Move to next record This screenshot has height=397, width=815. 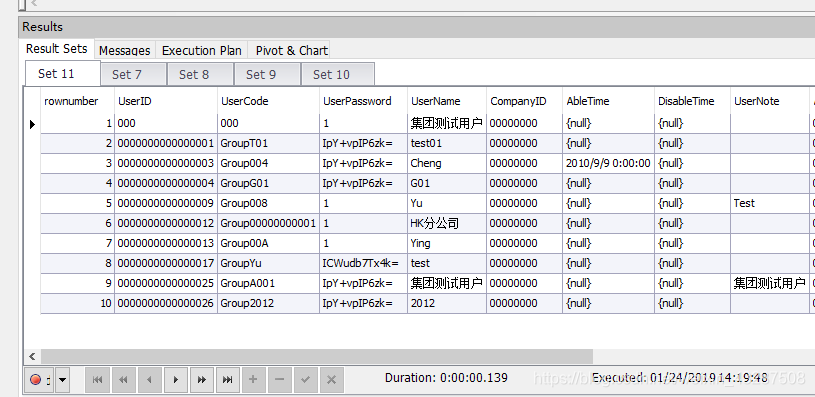[x=176, y=380]
